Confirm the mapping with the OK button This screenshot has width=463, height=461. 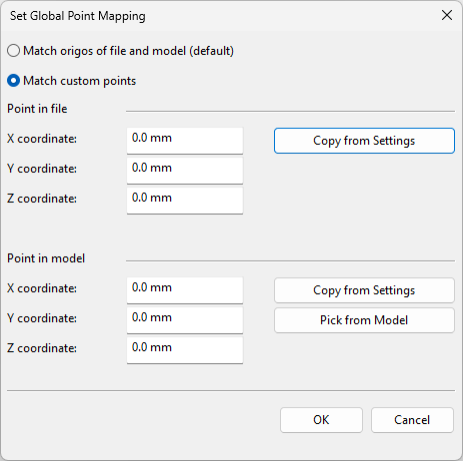pyautogui.click(x=321, y=420)
